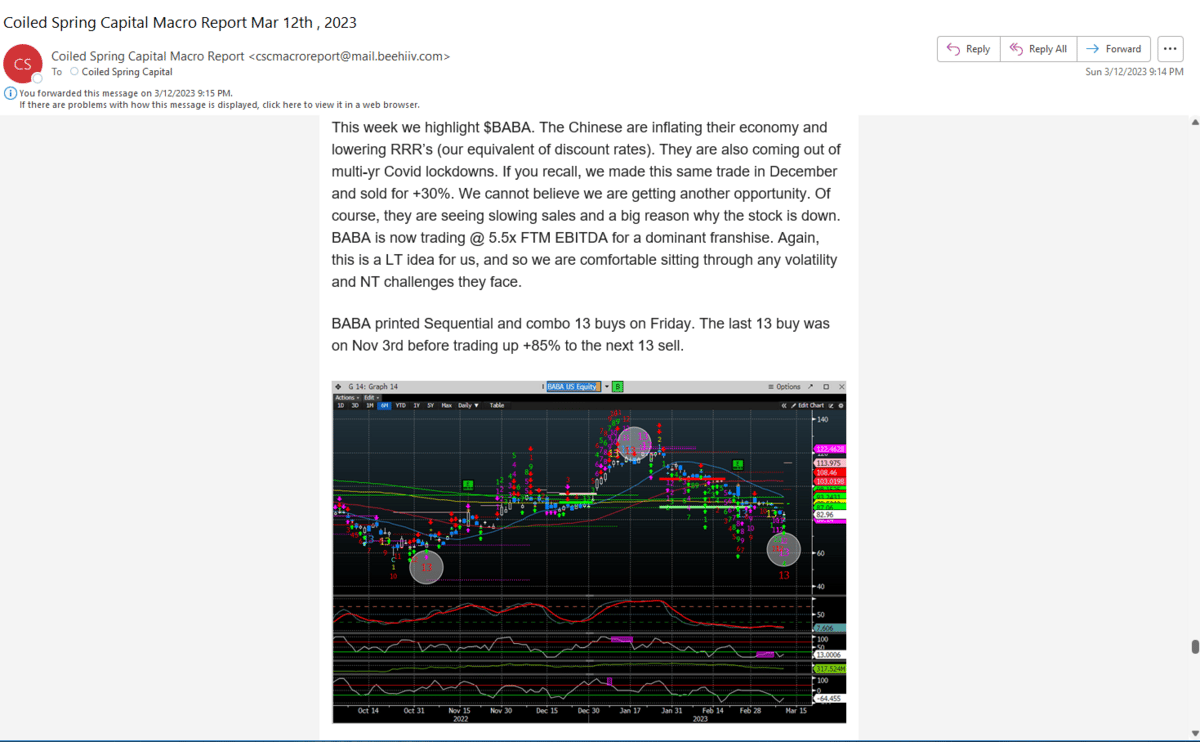Click the vertical scrollbar thumb

pyautogui.click(x=1194, y=646)
